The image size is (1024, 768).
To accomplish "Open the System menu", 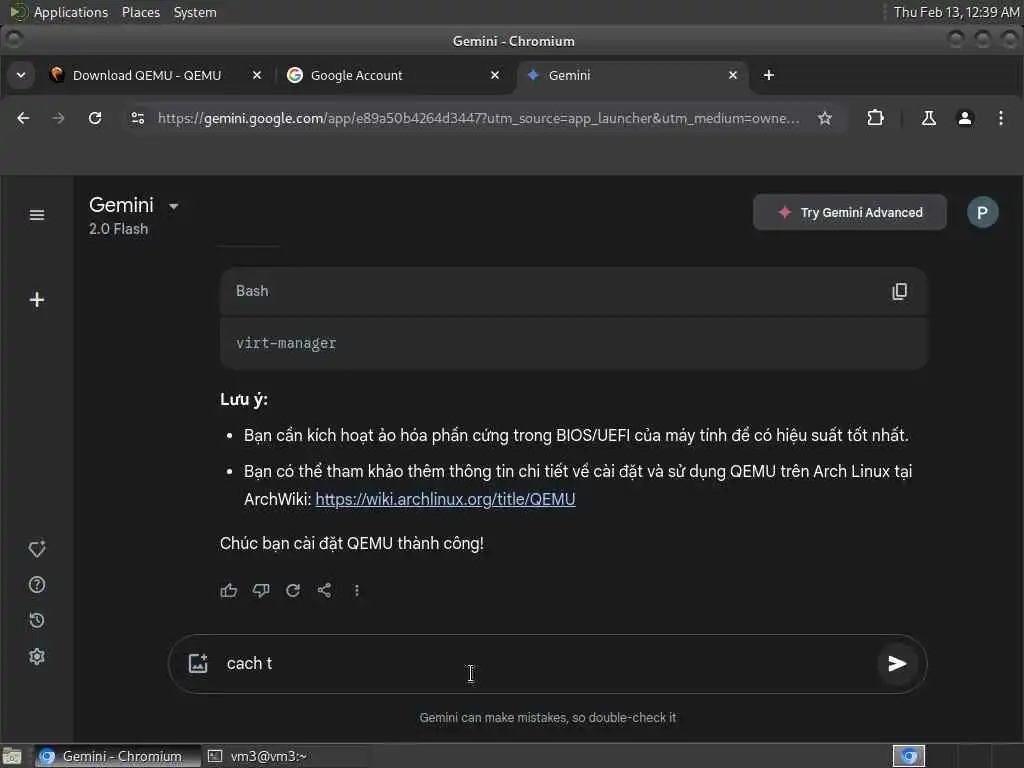I will pos(195,12).
